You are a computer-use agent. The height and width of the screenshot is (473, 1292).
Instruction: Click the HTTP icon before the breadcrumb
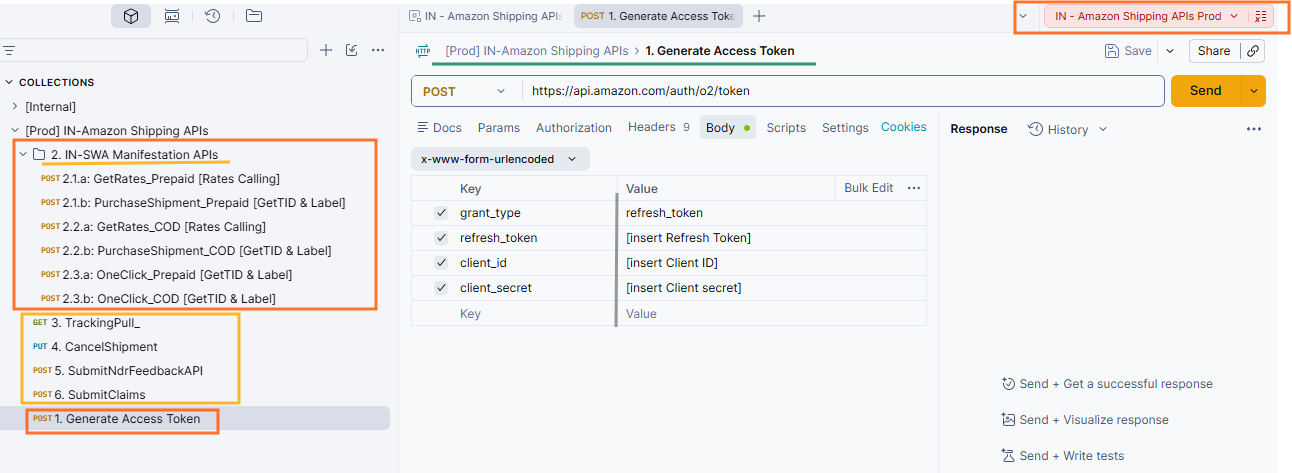coord(423,50)
